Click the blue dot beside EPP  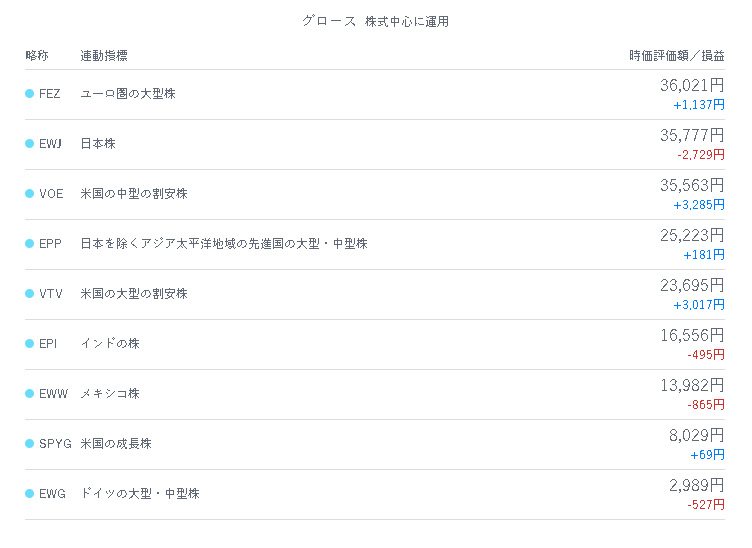tap(29, 244)
